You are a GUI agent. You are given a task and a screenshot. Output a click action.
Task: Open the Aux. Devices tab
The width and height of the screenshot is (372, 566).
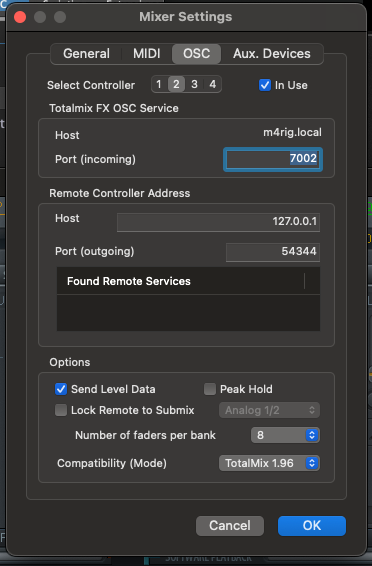(x=271, y=54)
